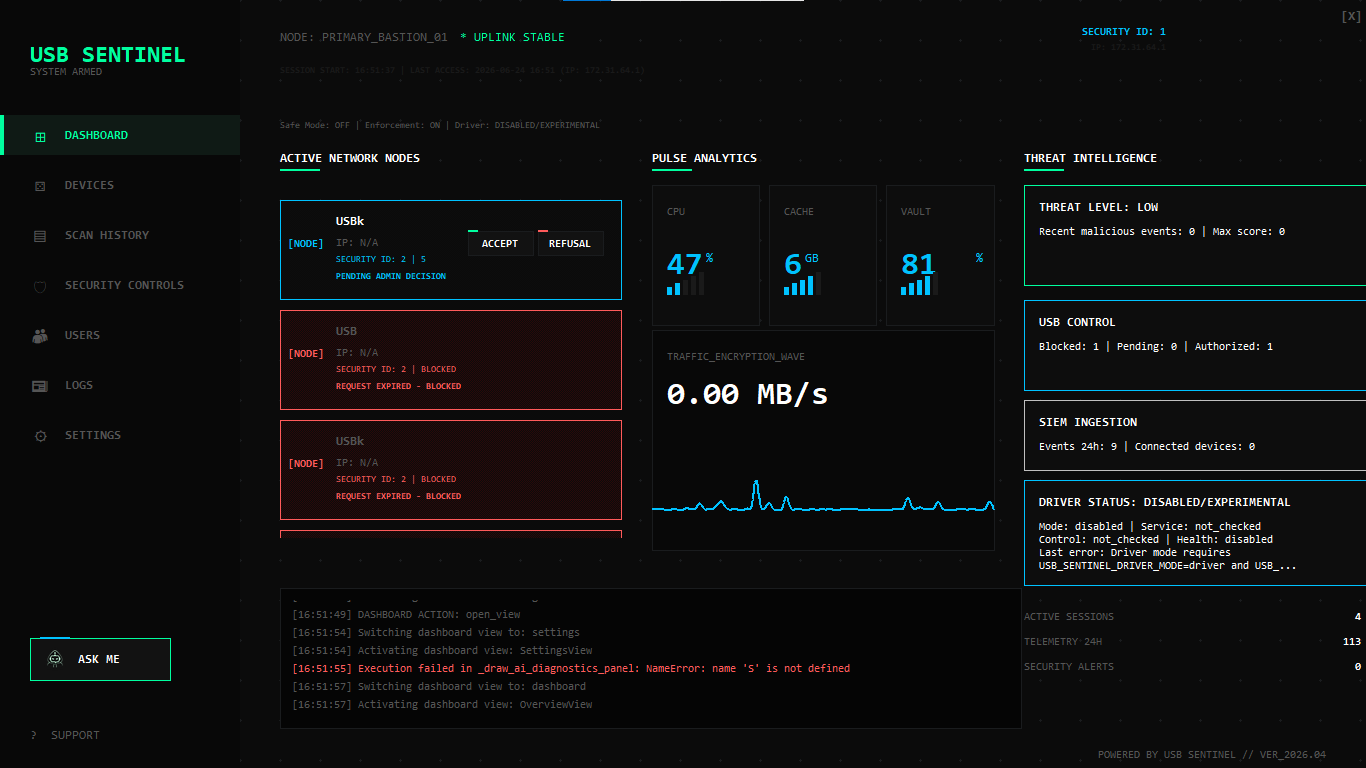Select the Security Controls shield icon
The image size is (1366, 768).
point(40,286)
